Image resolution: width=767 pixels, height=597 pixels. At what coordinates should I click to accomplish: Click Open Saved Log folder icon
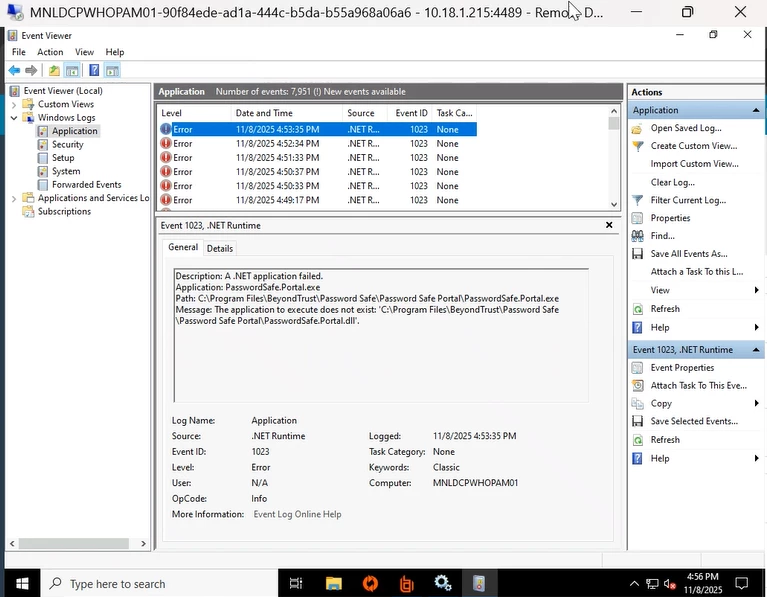click(637, 129)
